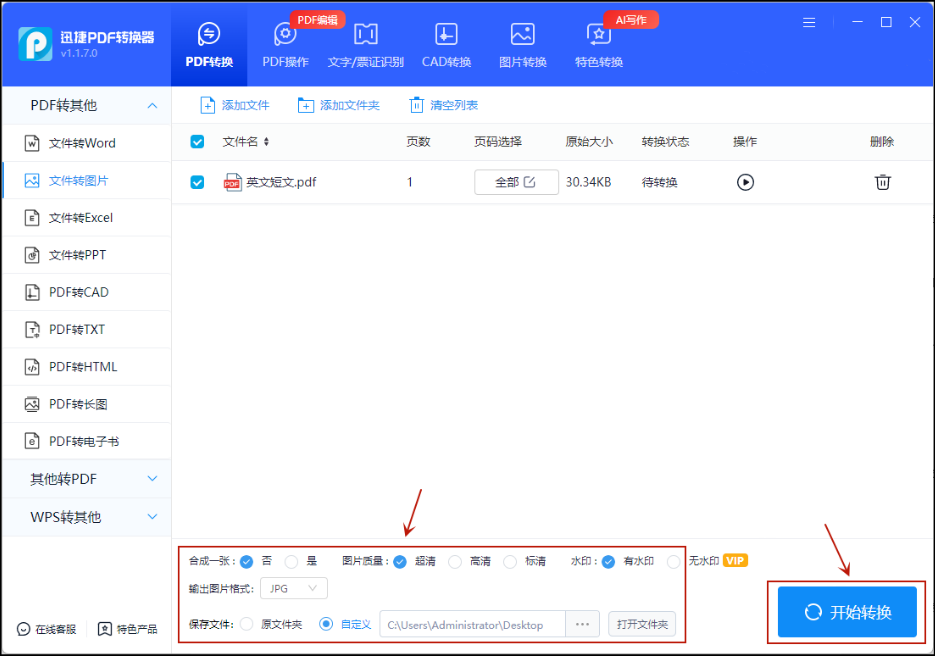Choose 超清 image quality
This screenshot has height=656, width=935.
pyautogui.click(x=400, y=562)
